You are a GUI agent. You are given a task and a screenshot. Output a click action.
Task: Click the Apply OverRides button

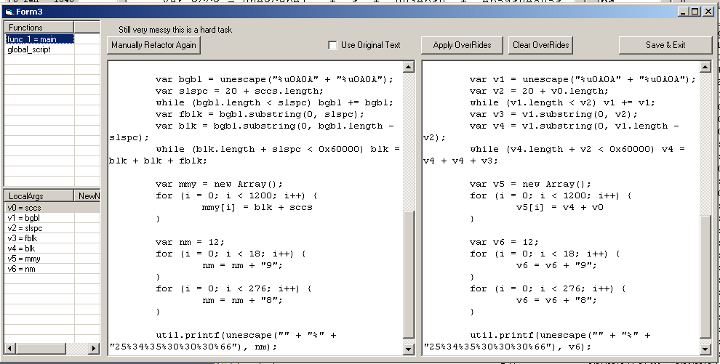pyautogui.click(x=462, y=45)
